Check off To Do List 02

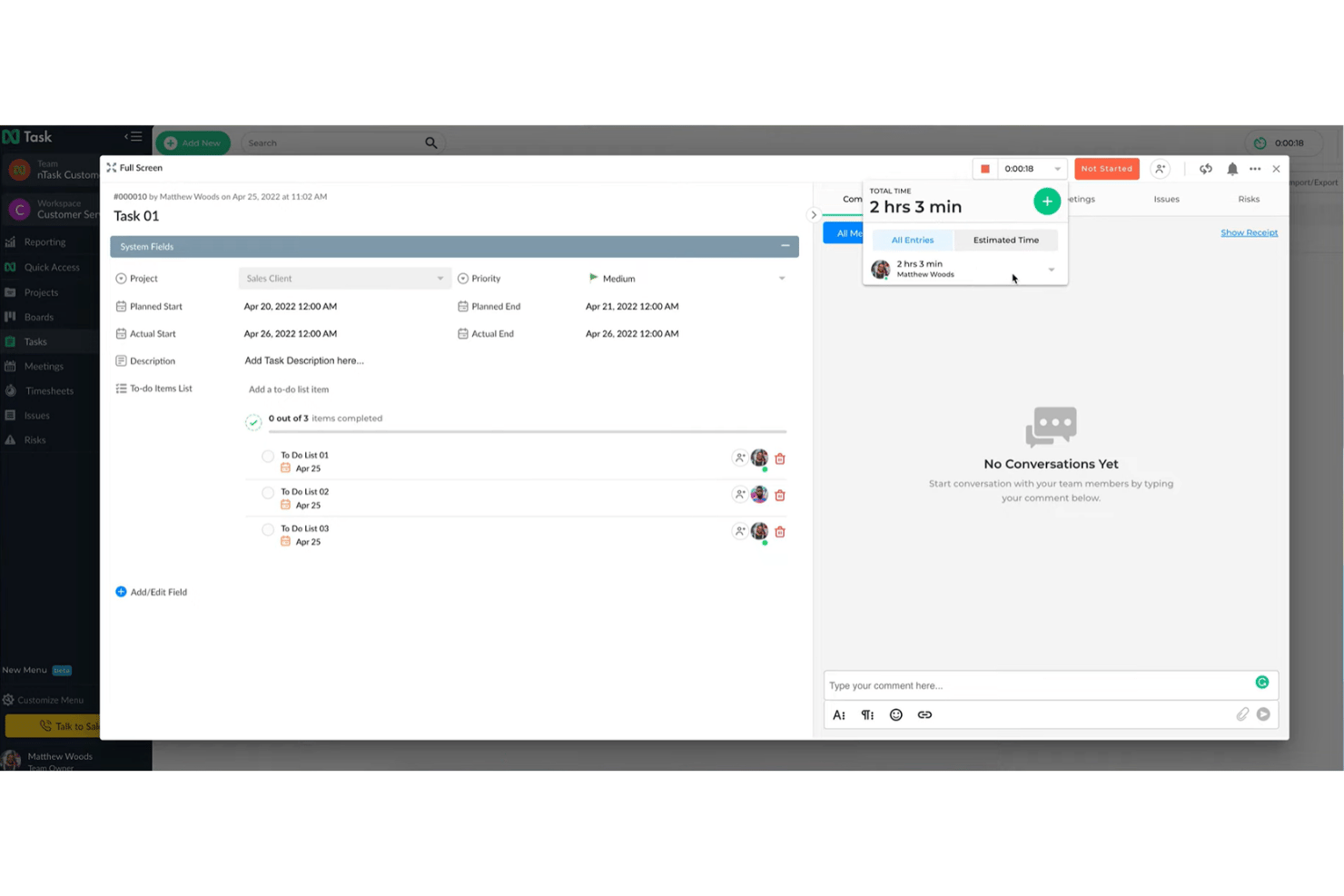[x=268, y=493]
